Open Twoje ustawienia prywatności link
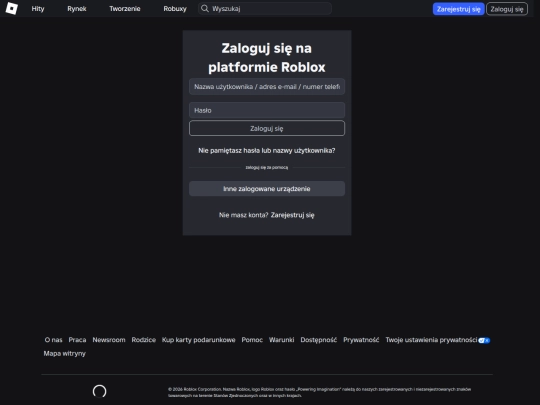This screenshot has height=405, width=540. pyautogui.click(x=431, y=340)
